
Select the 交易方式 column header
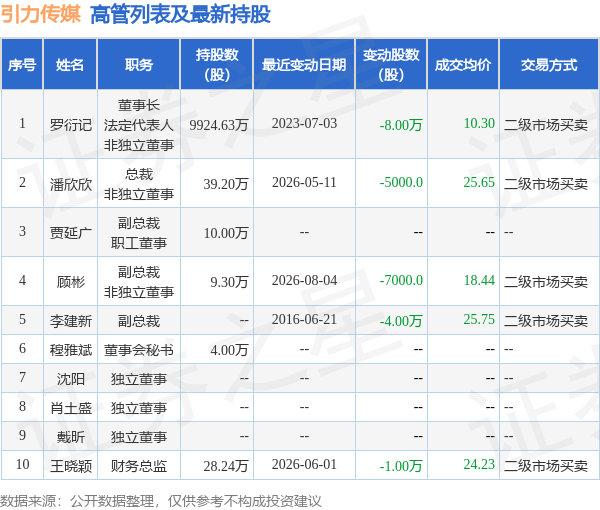tap(549, 65)
